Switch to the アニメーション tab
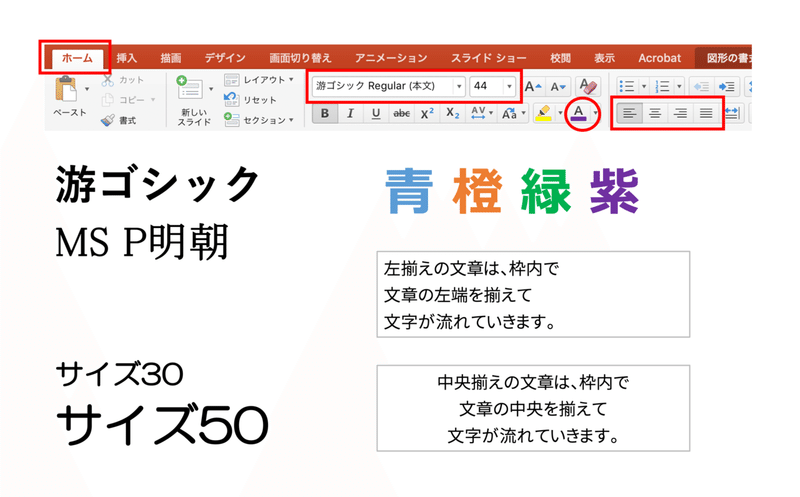 tap(391, 58)
